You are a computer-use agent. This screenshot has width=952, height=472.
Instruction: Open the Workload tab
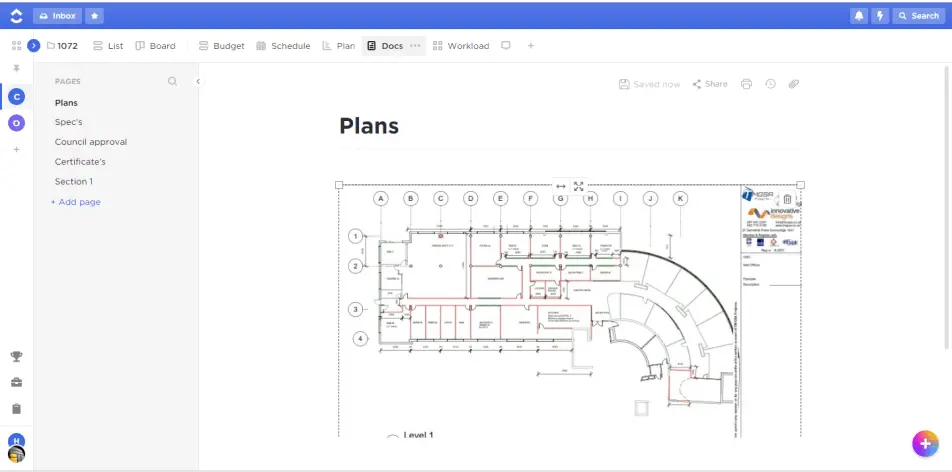461,46
